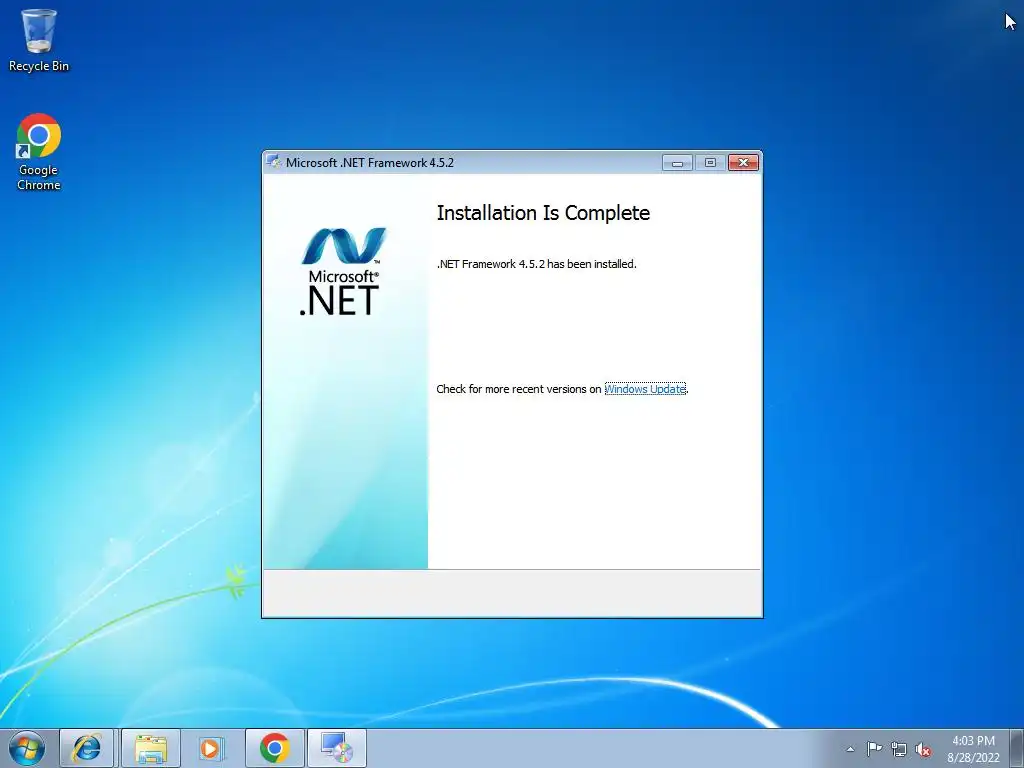Open the Windows Update link

tap(645, 389)
